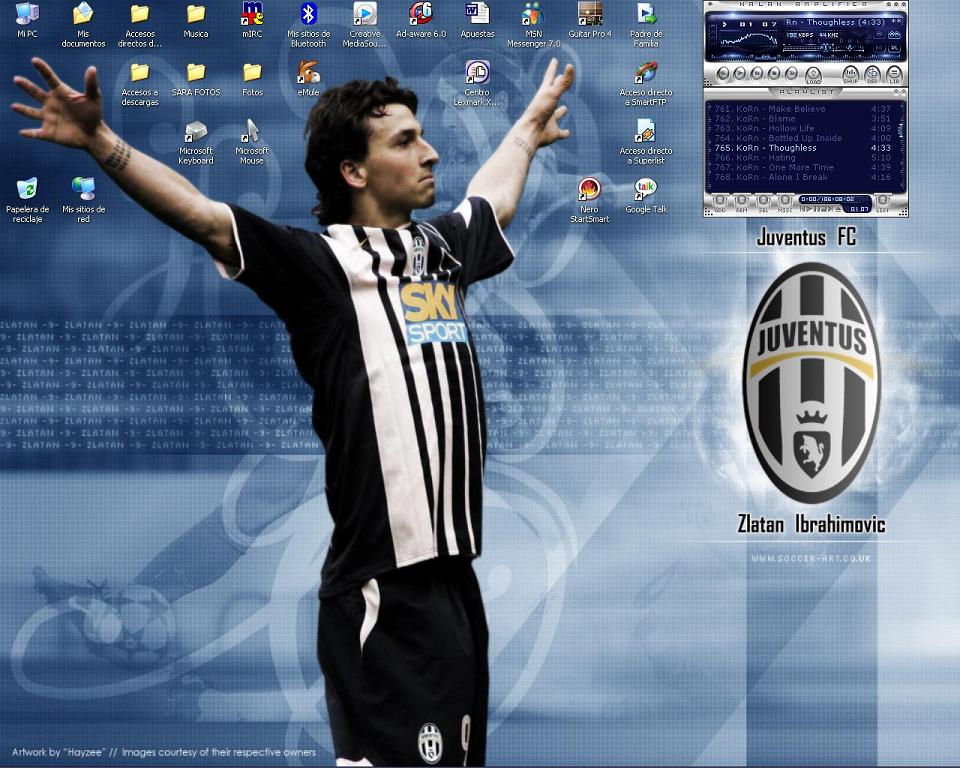Screen dimensions: 960x768
Task: Open the playlist SEL menu button
Action: click(763, 203)
